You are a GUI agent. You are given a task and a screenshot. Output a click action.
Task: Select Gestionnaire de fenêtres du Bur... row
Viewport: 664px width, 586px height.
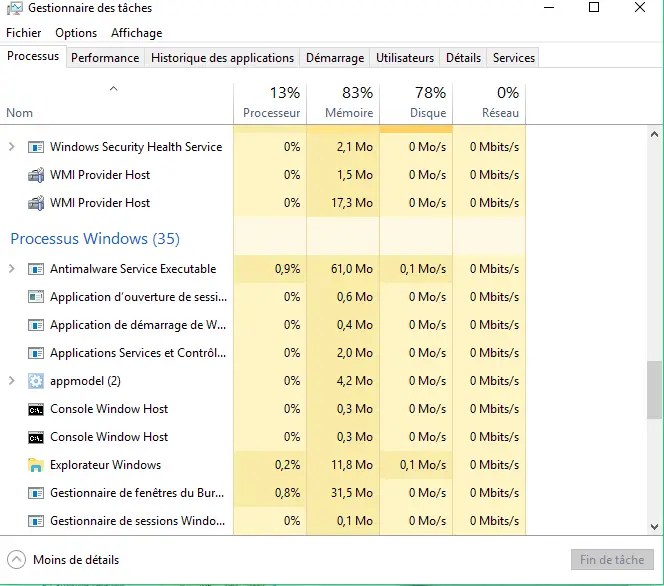point(263,493)
